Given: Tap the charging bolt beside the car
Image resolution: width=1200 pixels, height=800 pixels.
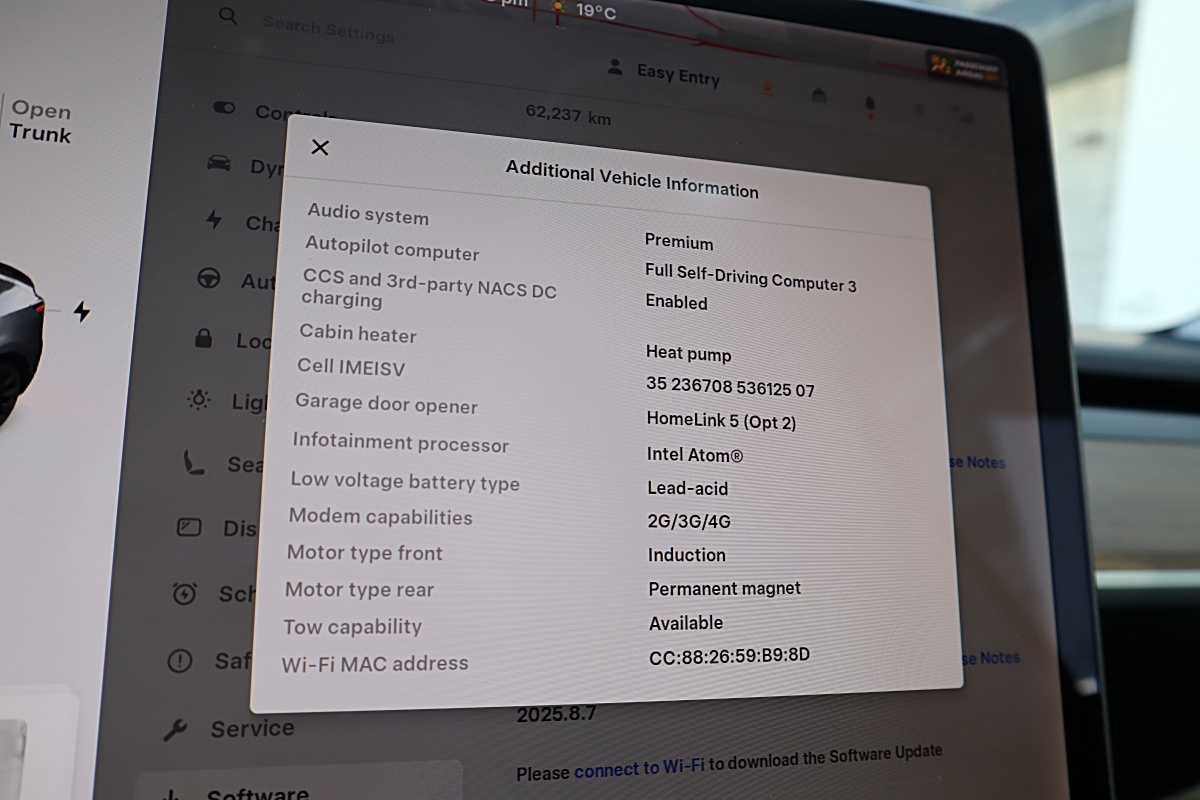Looking at the screenshot, I should [x=82, y=311].
